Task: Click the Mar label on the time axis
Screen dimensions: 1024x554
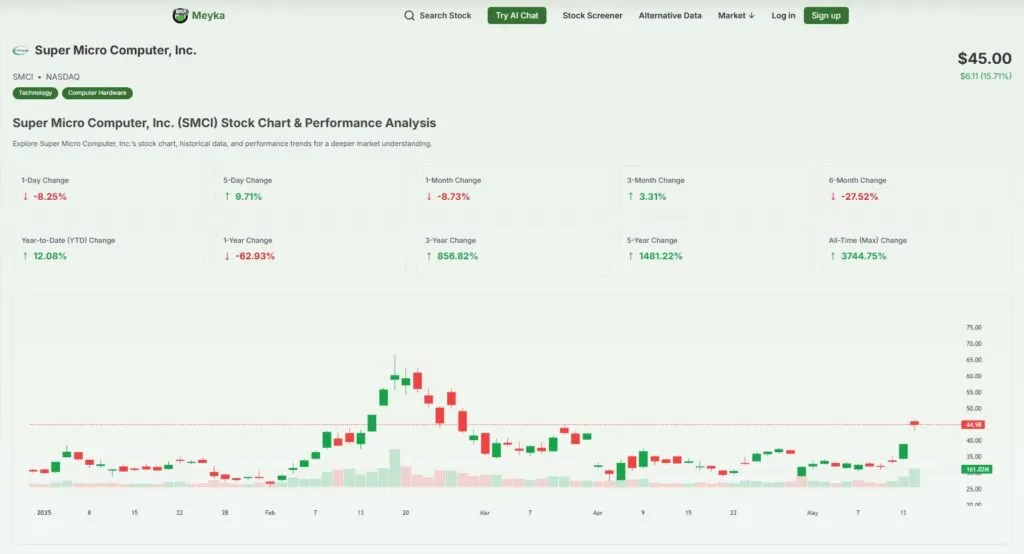Action: click(x=485, y=513)
